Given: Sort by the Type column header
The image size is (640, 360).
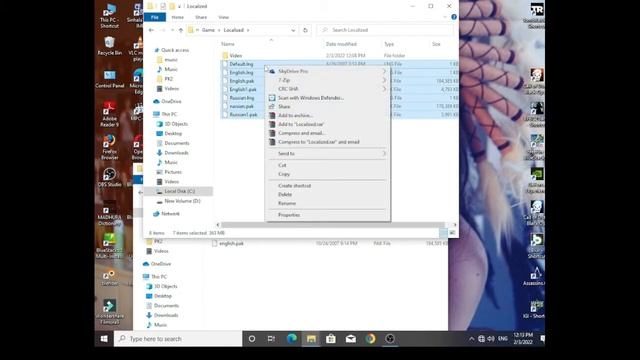Looking at the screenshot, I should coord(389,44).
